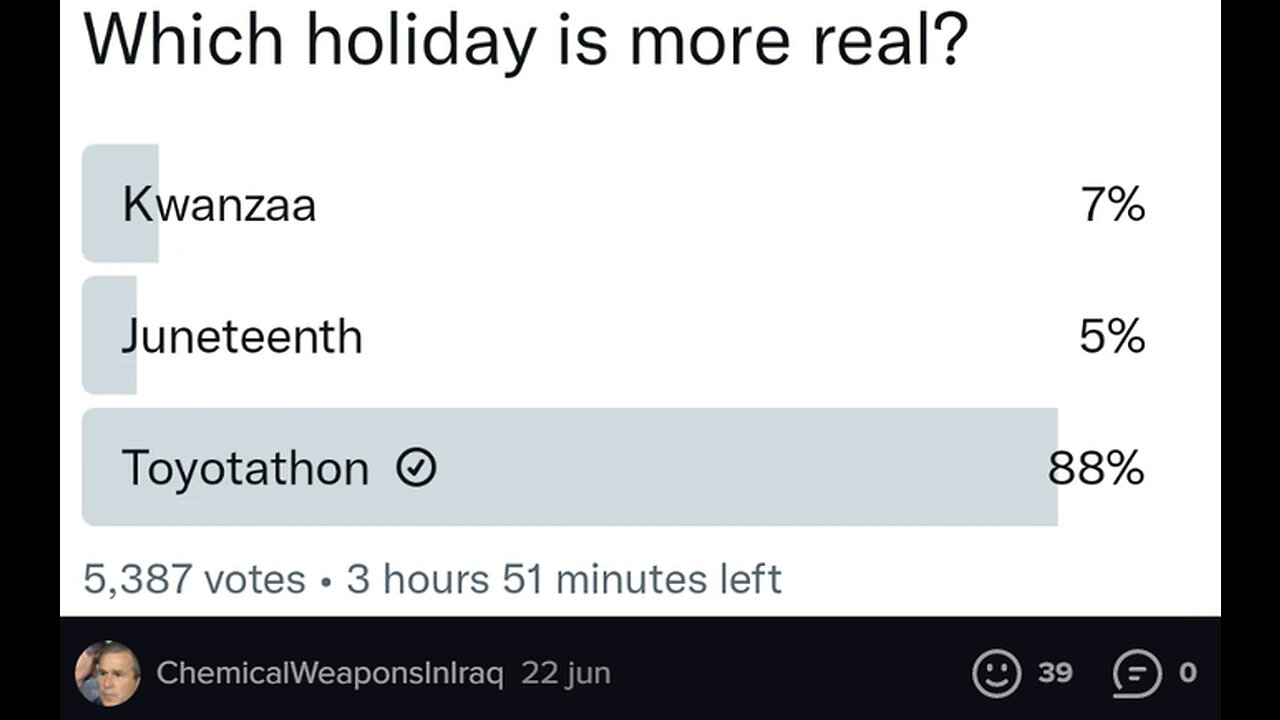1280x720 pixels.
Task: Click the comment count 0
Action: tap(1188, 673)
